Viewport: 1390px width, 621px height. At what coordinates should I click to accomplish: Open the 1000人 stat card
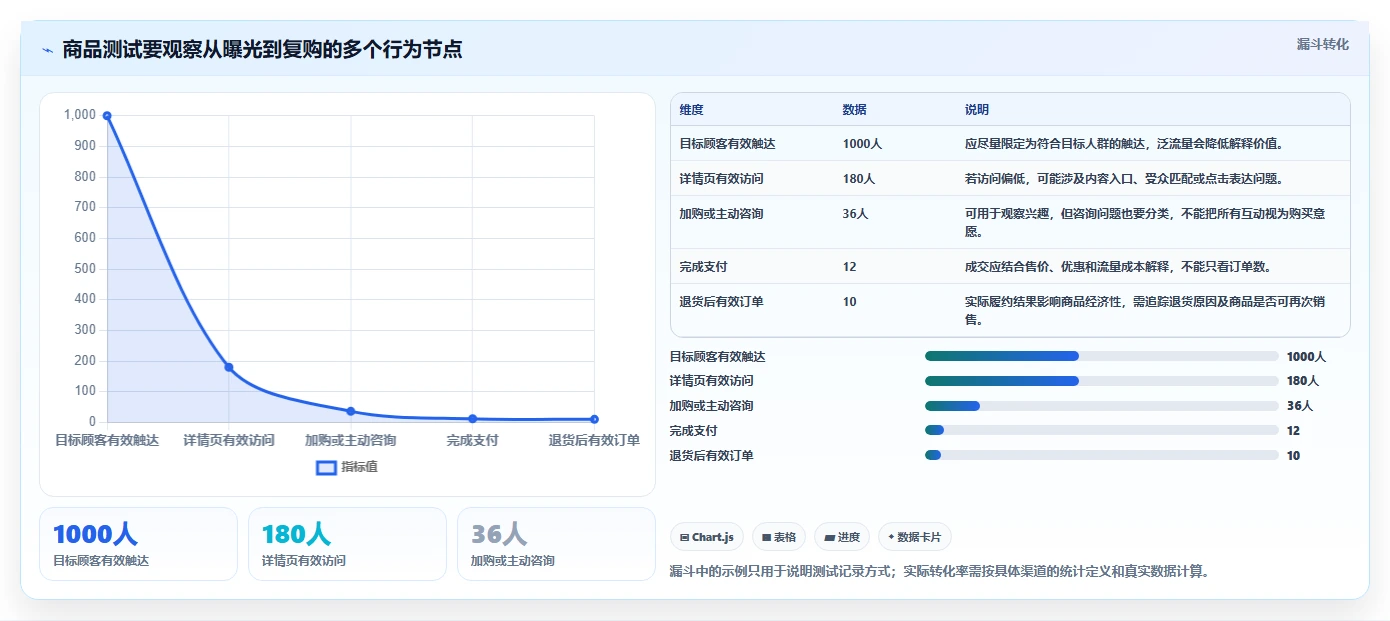(x=138, y=544)
